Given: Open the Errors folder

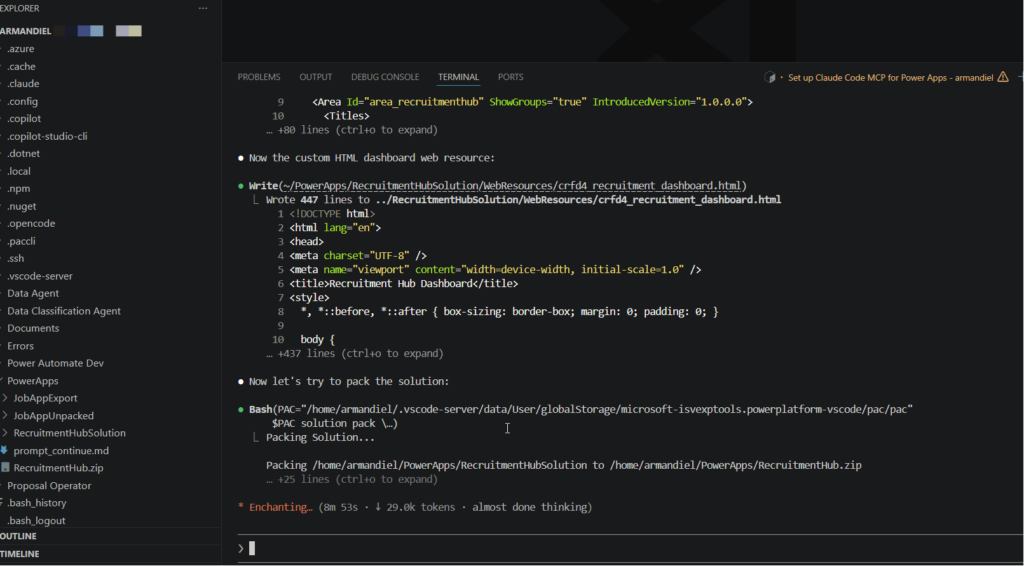Looking at the screenshot, I should [20, 346].
